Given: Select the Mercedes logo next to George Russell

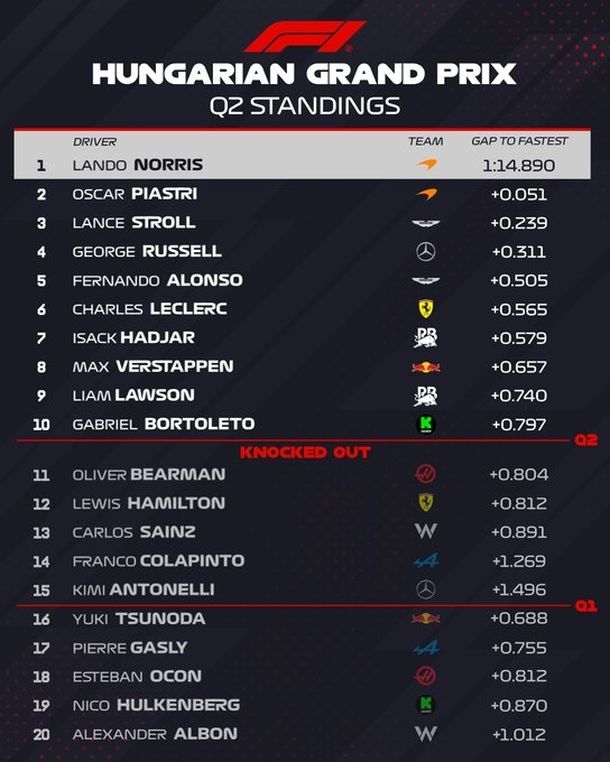Looking at the screenshot, I should coord(425,252).
